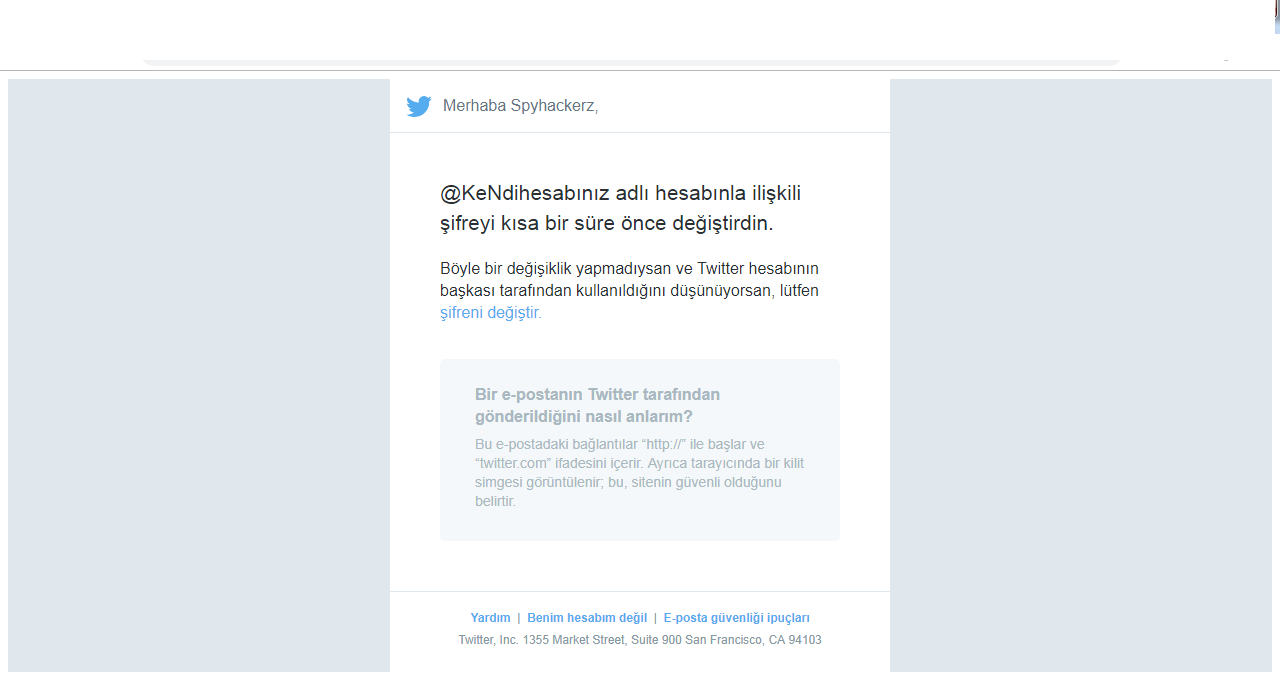1280x675 pixels.
Task: Click the word "belirtir." ending the info box
Action: click(x=495, y=501)
